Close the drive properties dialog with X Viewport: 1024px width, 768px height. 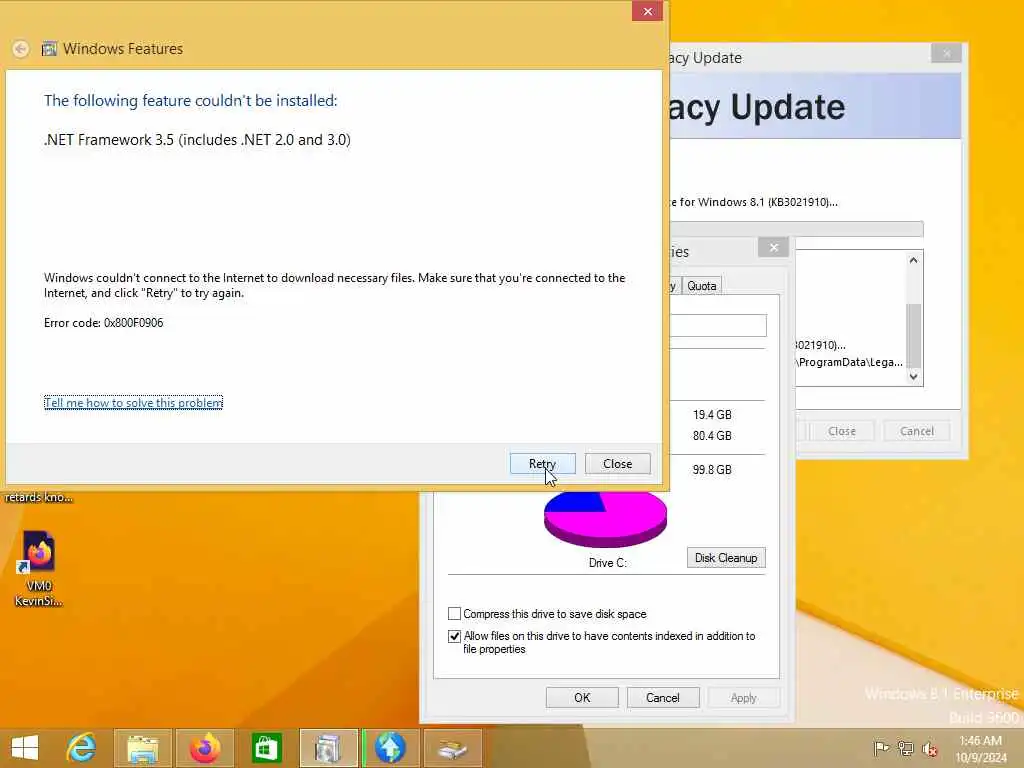[773, 248]
